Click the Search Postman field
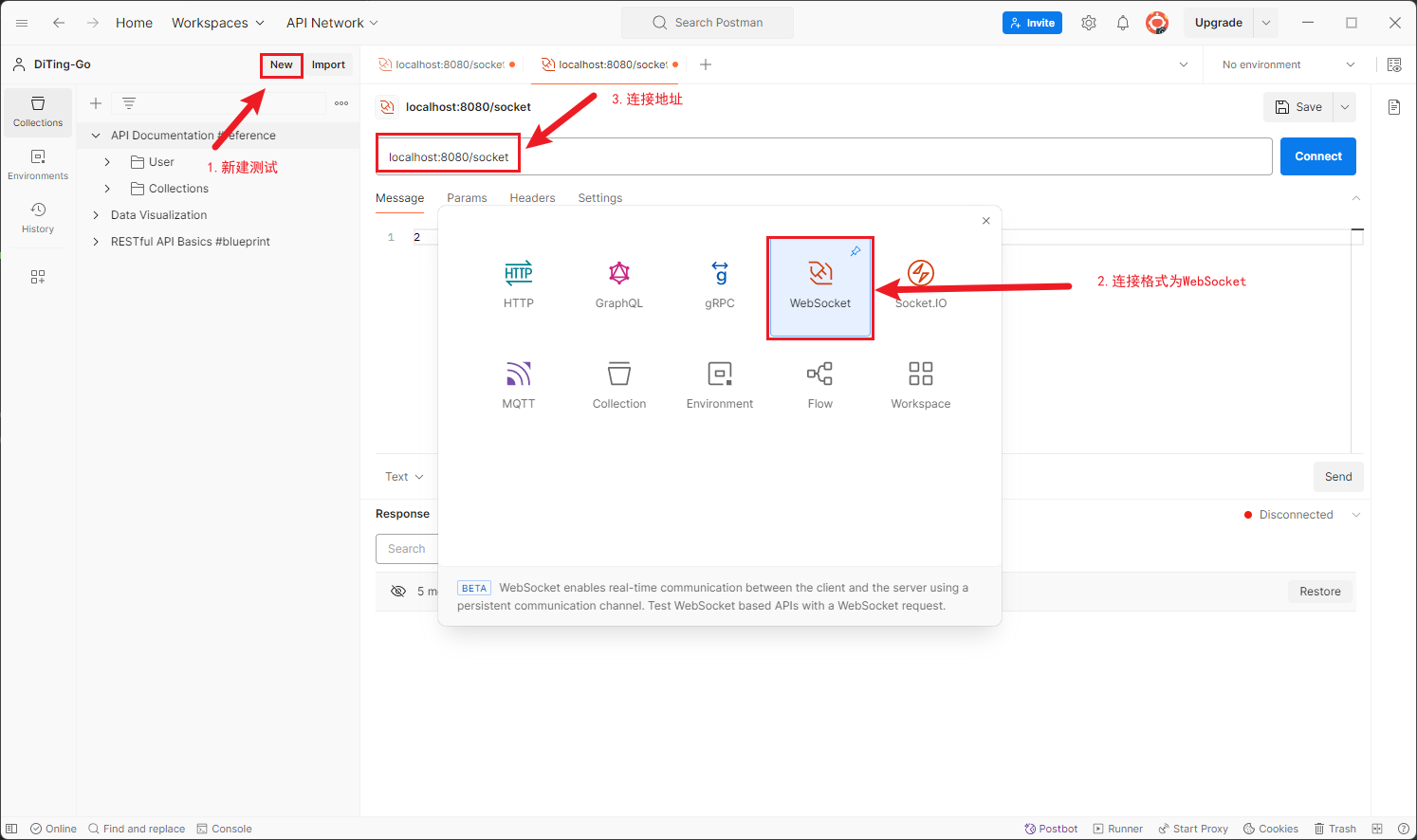The image size is (1417, 840). (708, 23)
